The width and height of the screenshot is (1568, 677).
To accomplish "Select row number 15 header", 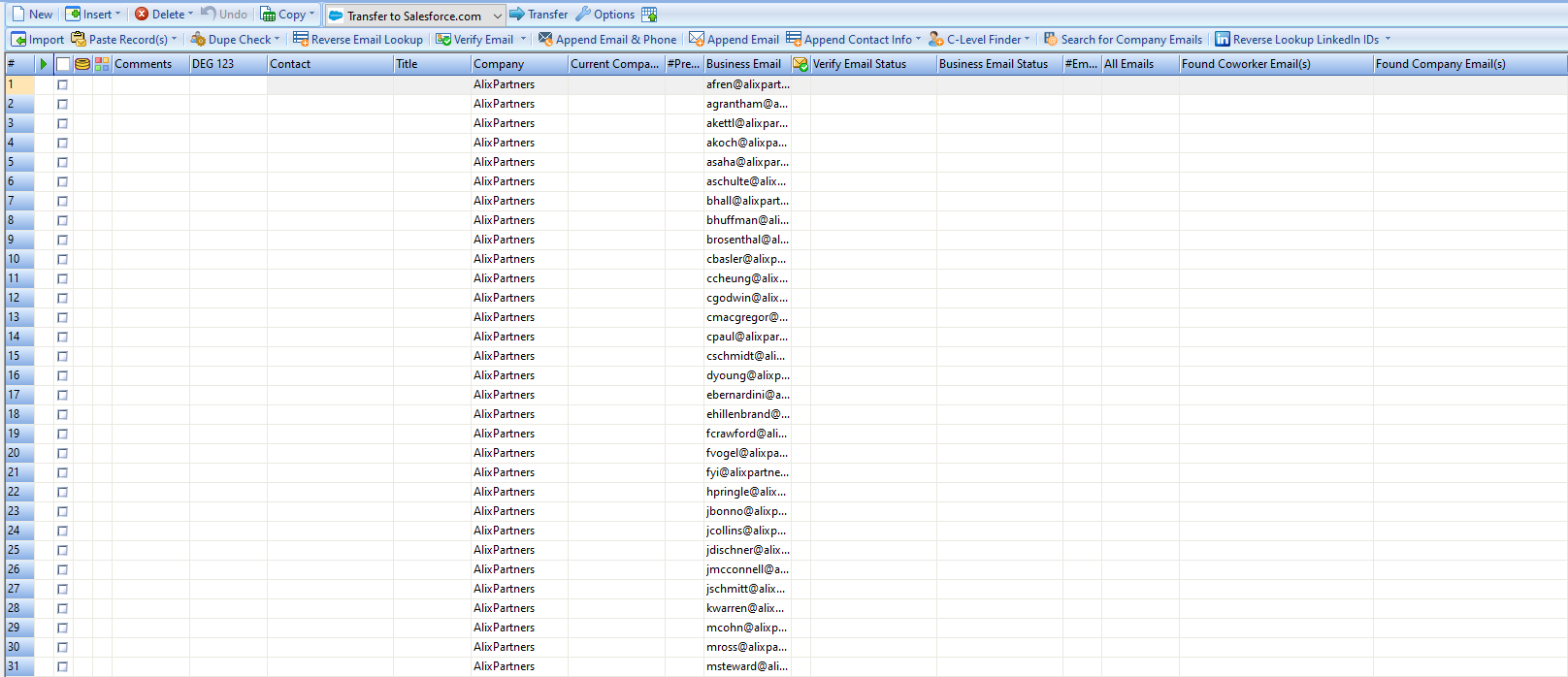I will click(x=19, y=356).
